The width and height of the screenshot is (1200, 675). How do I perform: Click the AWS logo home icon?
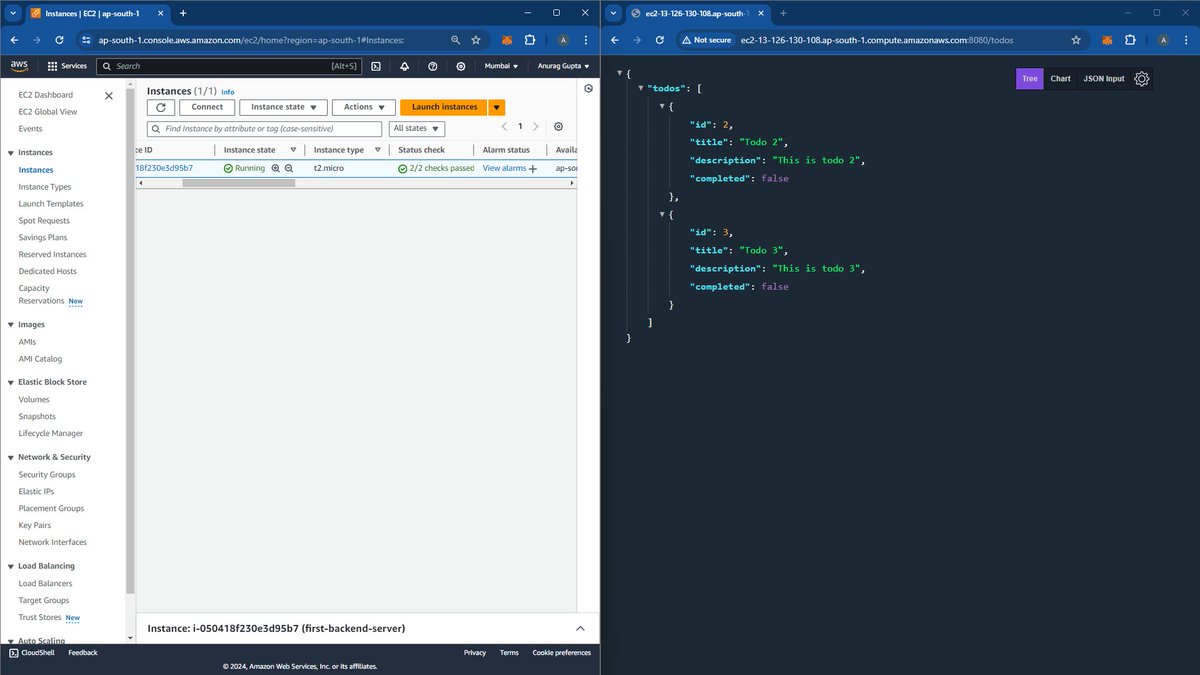pos(19,66)
